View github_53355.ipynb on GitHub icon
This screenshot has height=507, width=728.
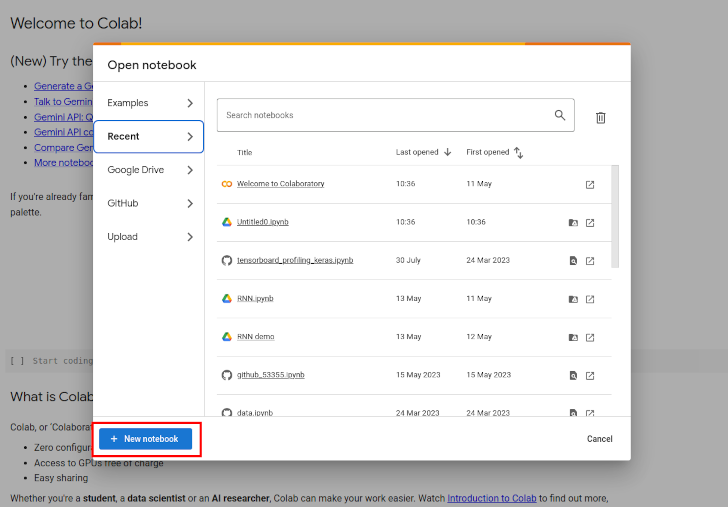[573, 376]
